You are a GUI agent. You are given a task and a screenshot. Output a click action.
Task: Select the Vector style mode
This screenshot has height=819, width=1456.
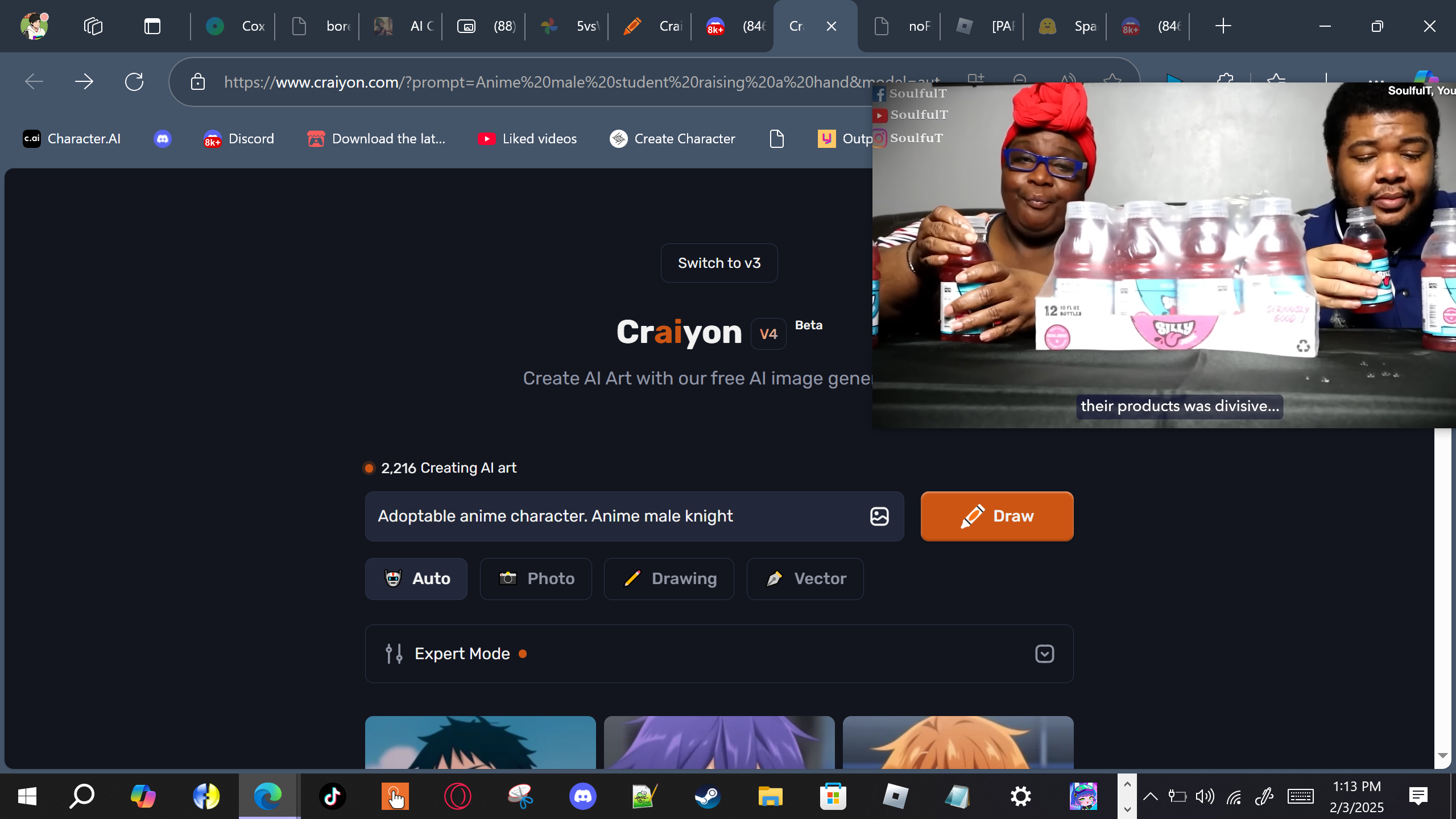click(x=805, y=578)
